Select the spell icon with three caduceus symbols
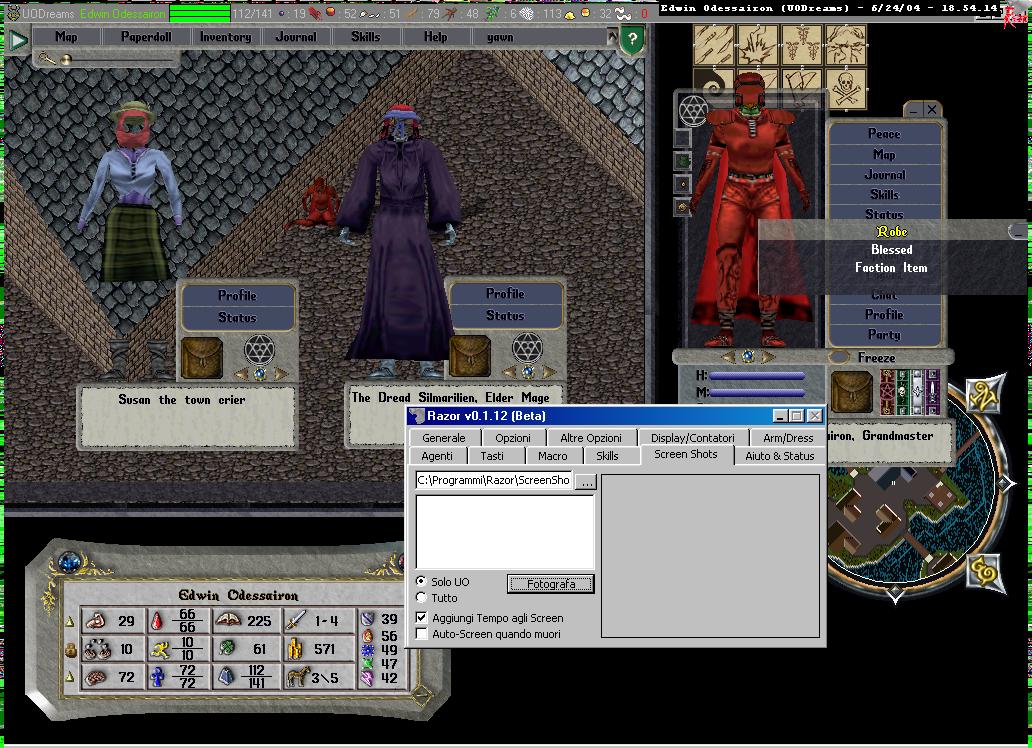1032x748 pixels. 801,45
